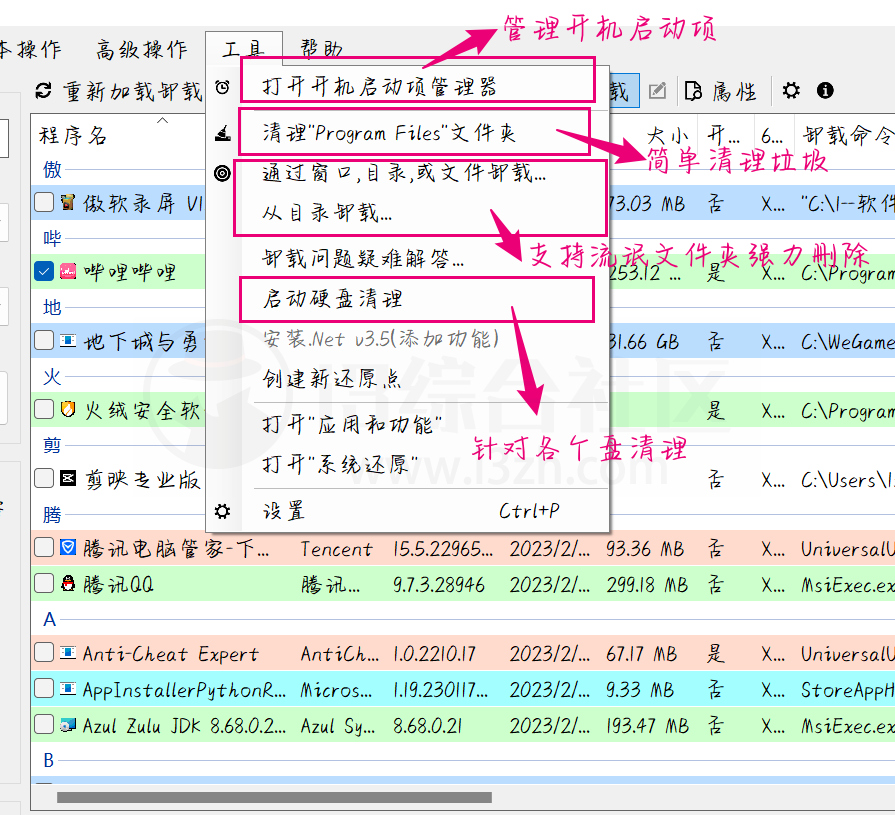The width and height of the screenshot is (895, 815).
Task: Check the 剪映专业版 checkbox
Action: point(44,478)
